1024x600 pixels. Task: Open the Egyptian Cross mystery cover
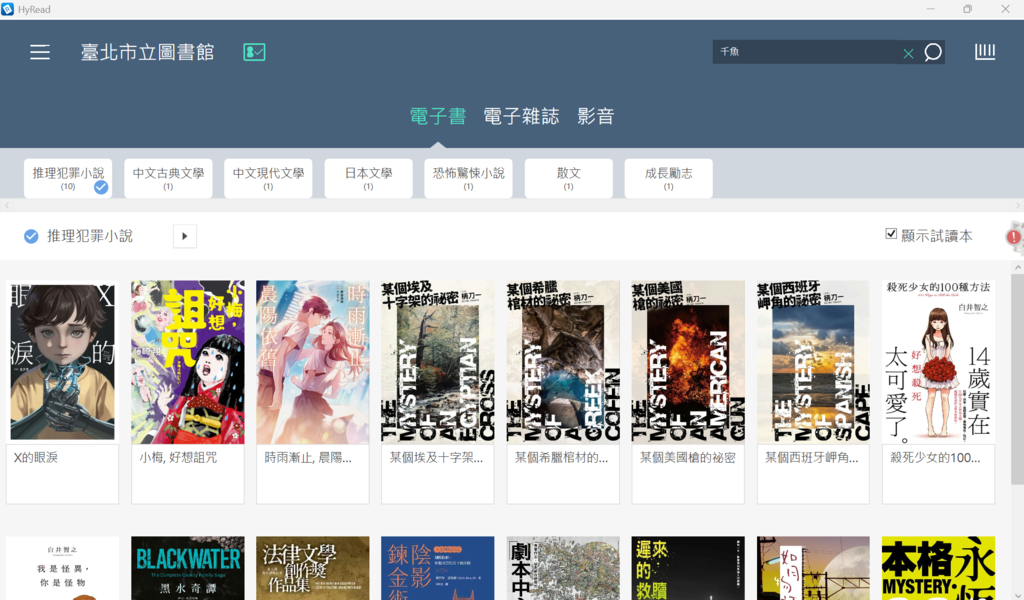pos(438,362)
